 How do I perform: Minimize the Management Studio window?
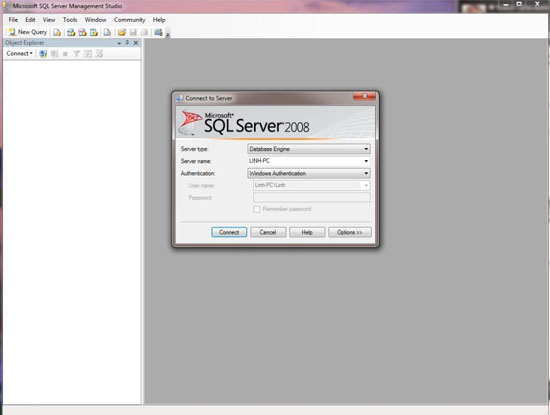506,5
